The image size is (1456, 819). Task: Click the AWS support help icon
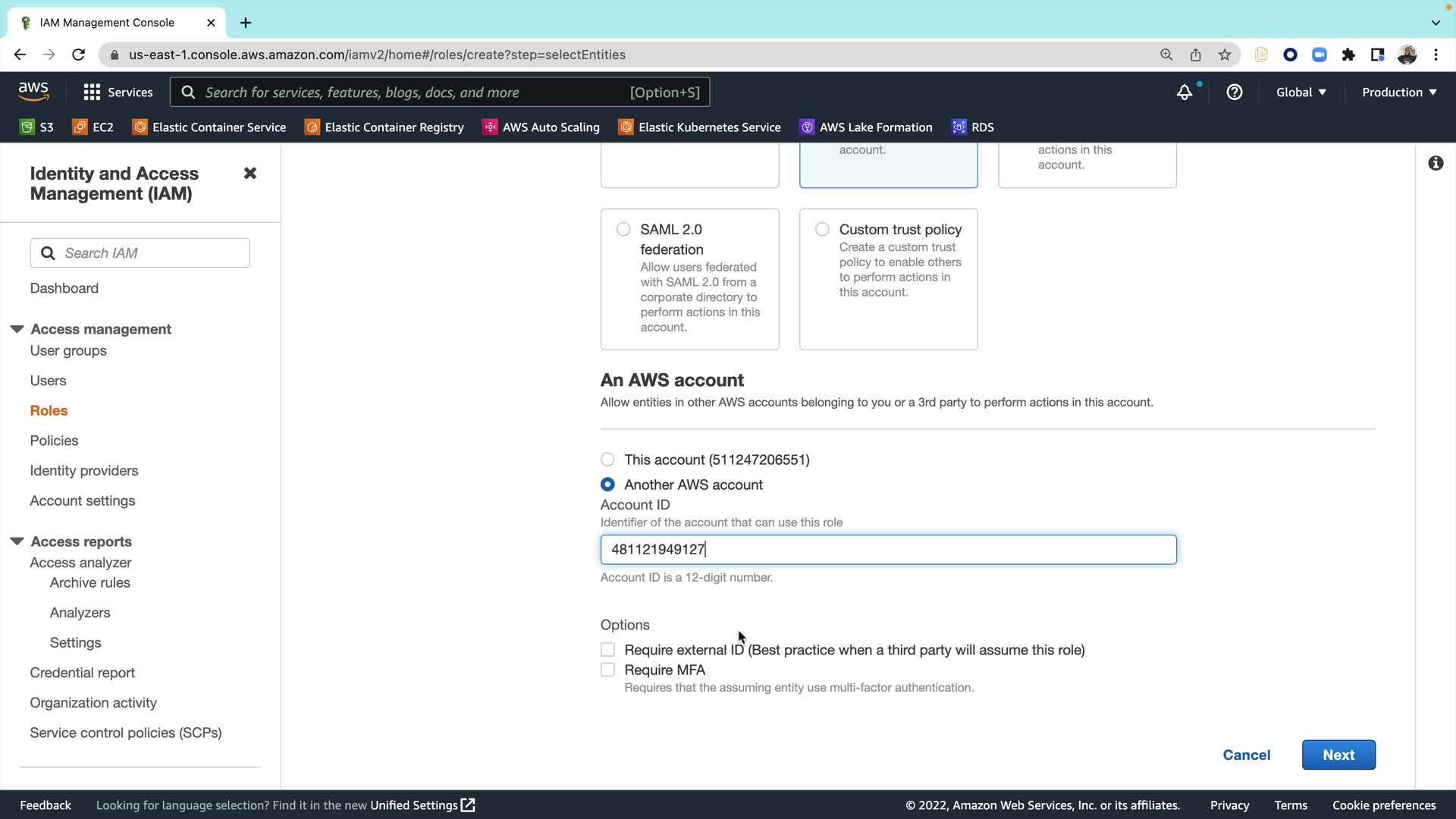click(1235, 93)
